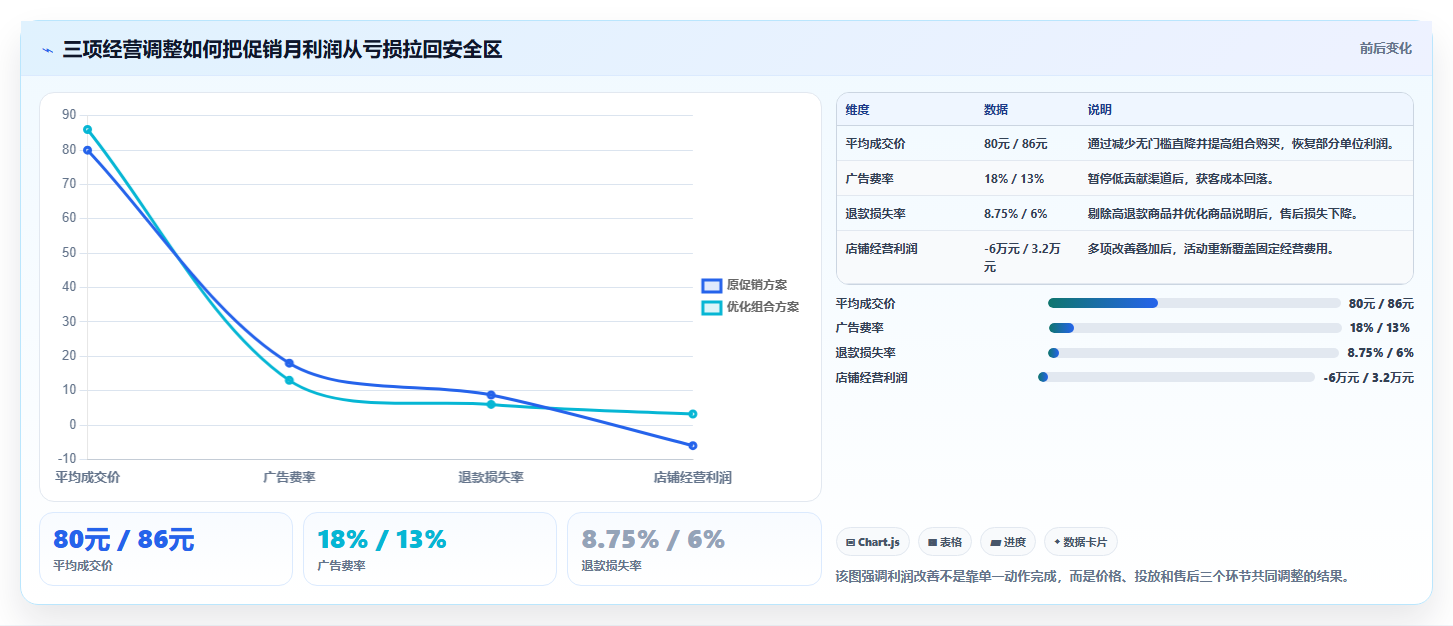
Task: Click the 80元 / 86元 data card
Action: click(x=166, y=549)
